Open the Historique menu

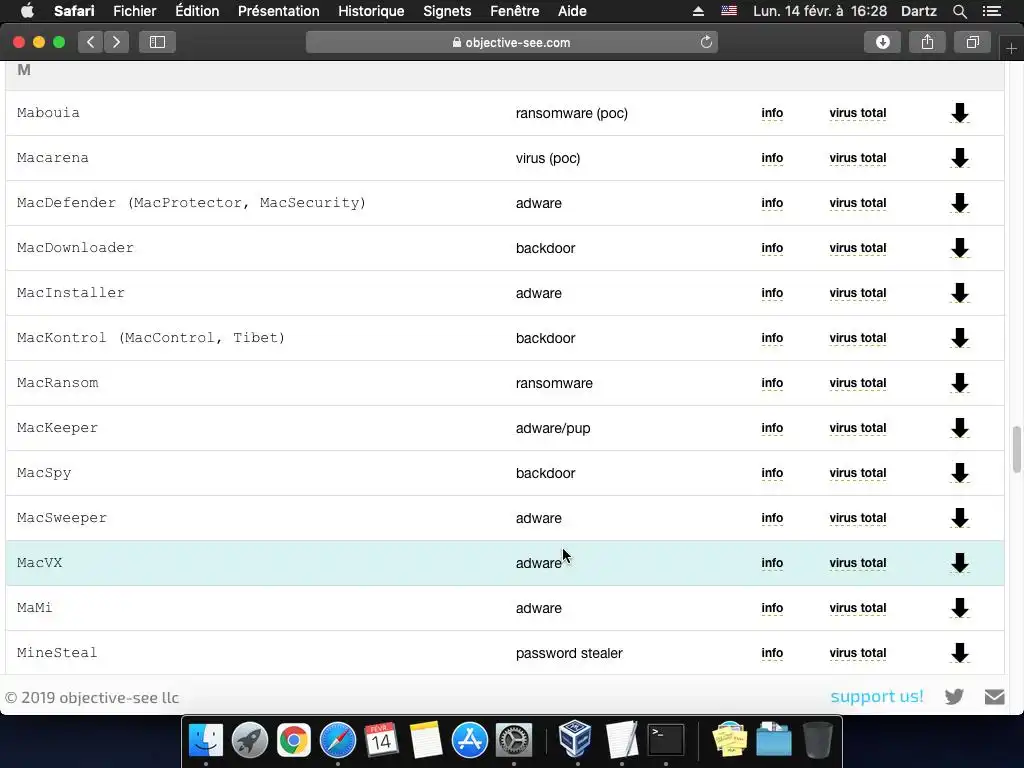click(371, 11)
